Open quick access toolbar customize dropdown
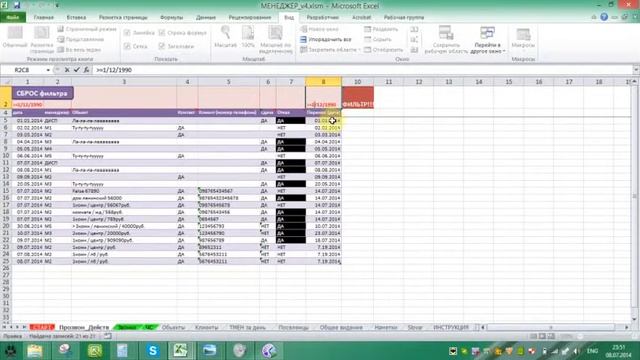Screen dimensions: 640x360 click(57, 6)
